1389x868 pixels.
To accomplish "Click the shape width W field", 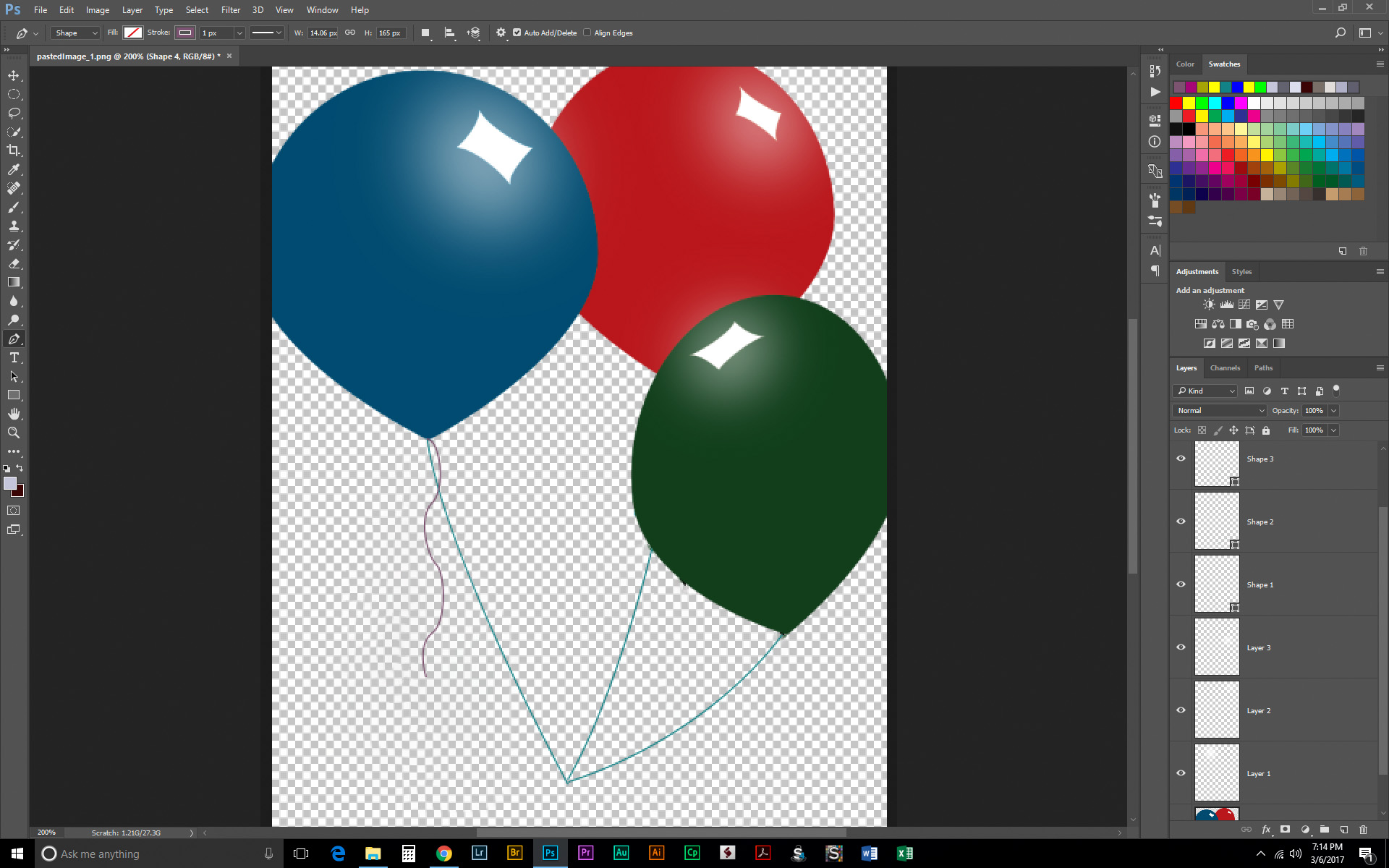I will pyautogui.click(x=323, y=33).
